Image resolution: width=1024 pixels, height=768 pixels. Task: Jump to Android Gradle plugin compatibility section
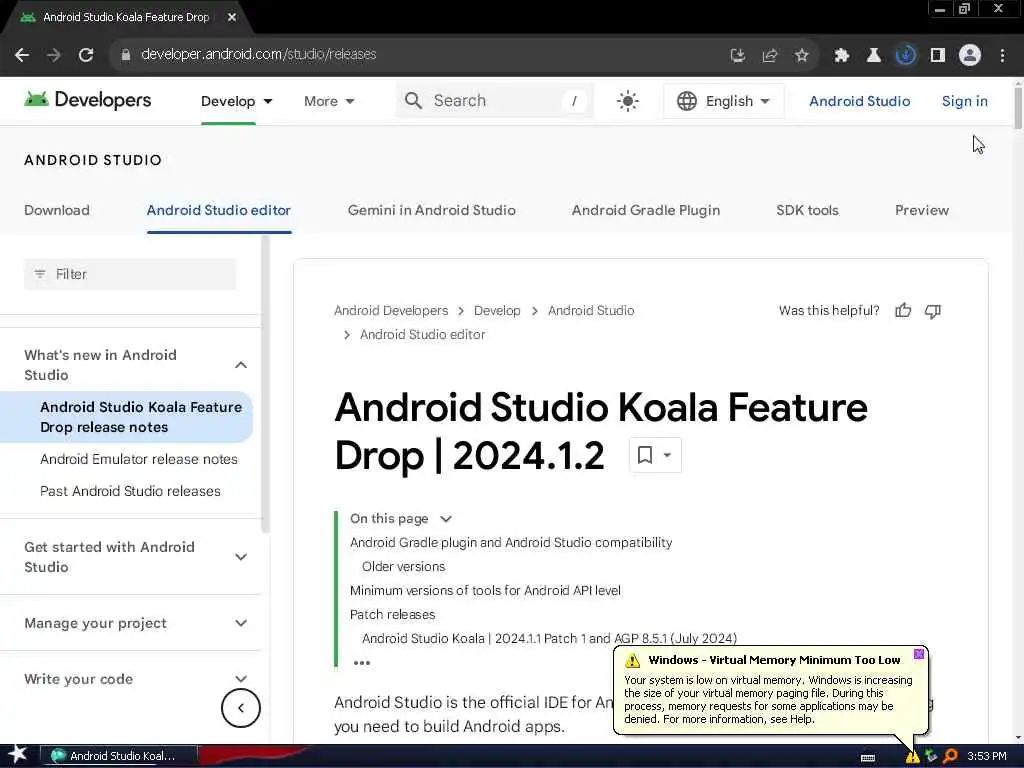511,543
